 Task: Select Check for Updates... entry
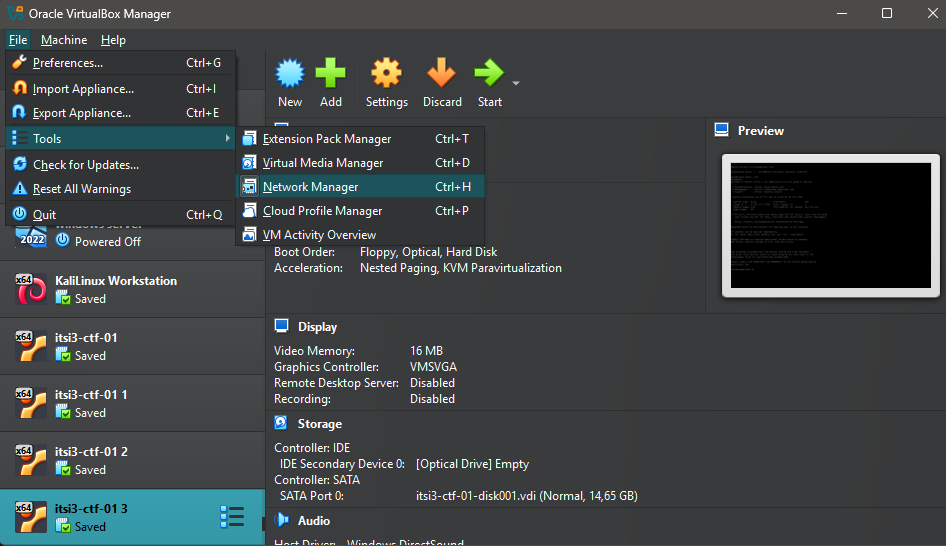[x=119, y=165]
